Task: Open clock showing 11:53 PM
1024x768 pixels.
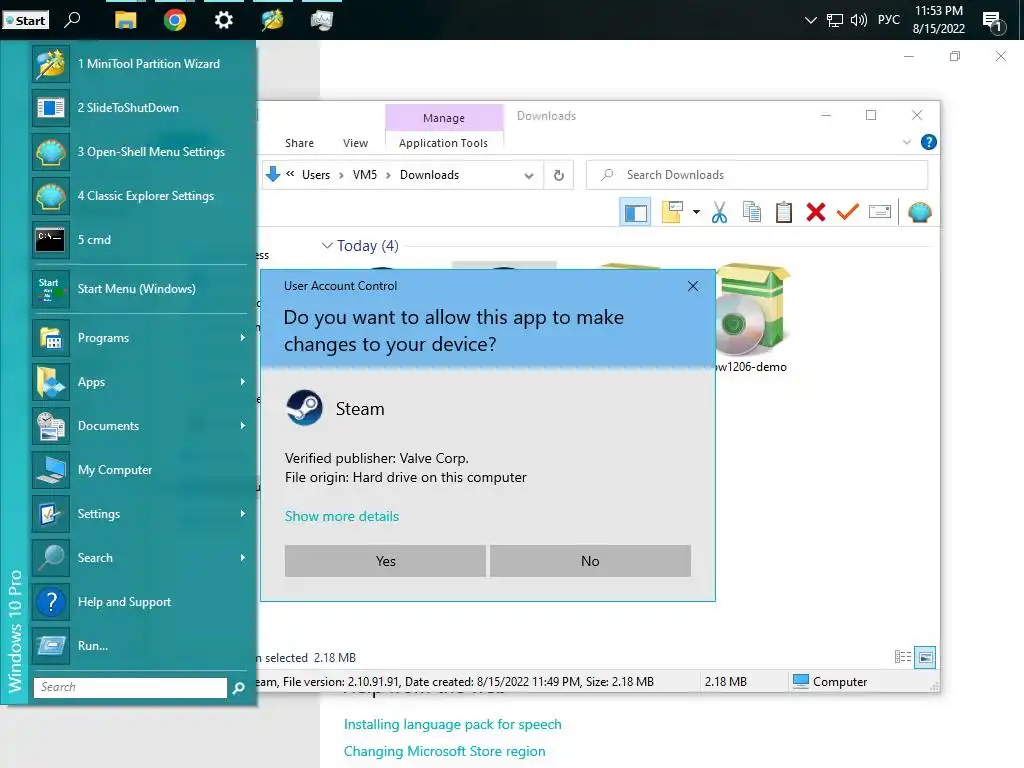Action: pyautogui.click(x=938, y=20)
